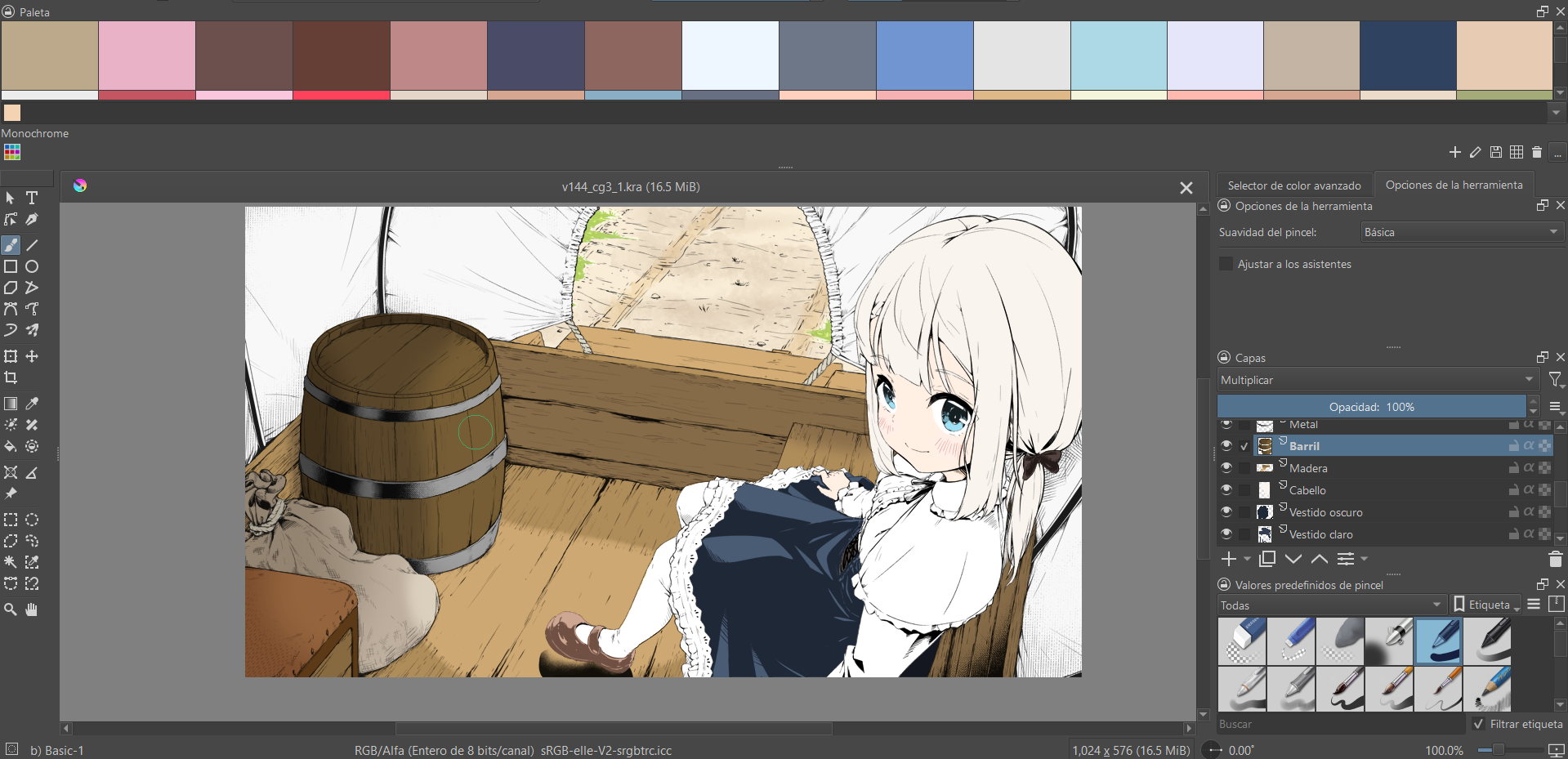Activate the Multibrush tool
This screenshot has width=1568, height=759.
(32, 330)
